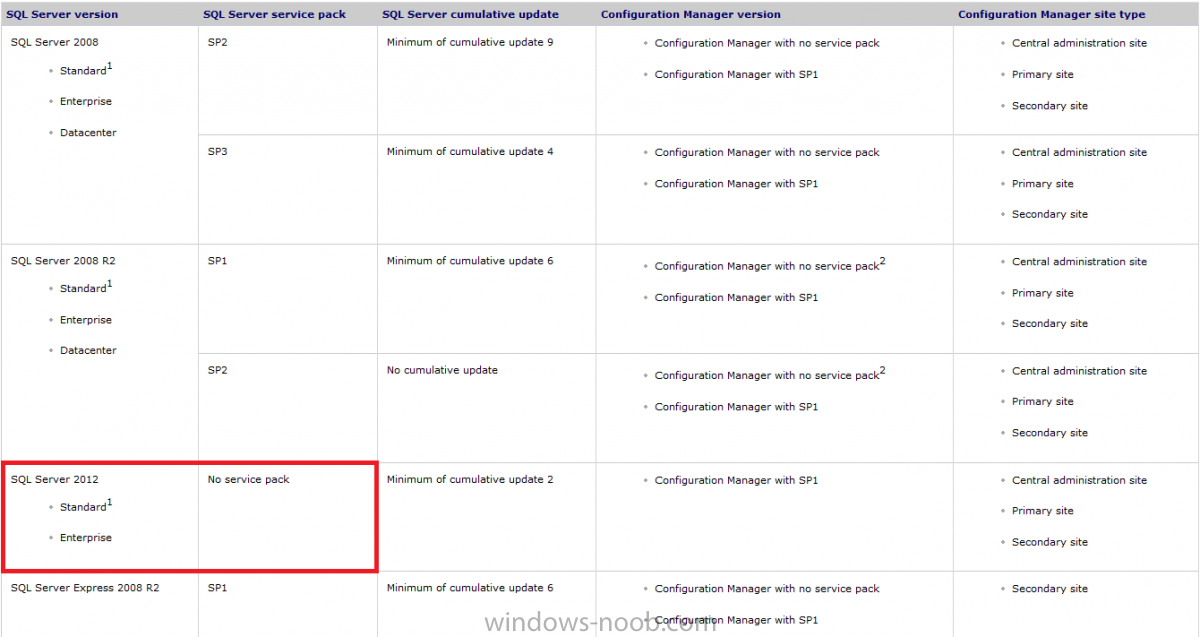Select Configuration Manager with SP1 in update 4 row
The image size is (1200, 637).
tap(736, 184)
